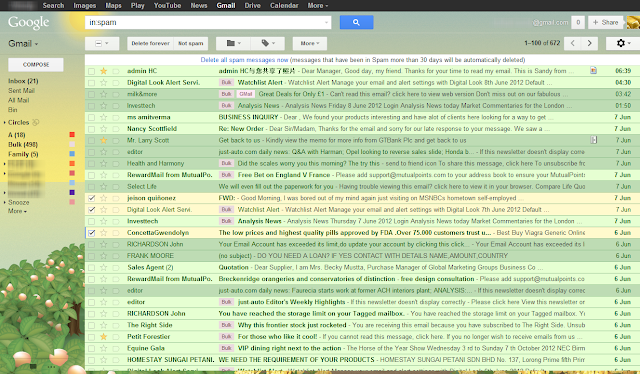Open the Move to folder icon
This screenshot has width=640, height=374.
(233, 43)
